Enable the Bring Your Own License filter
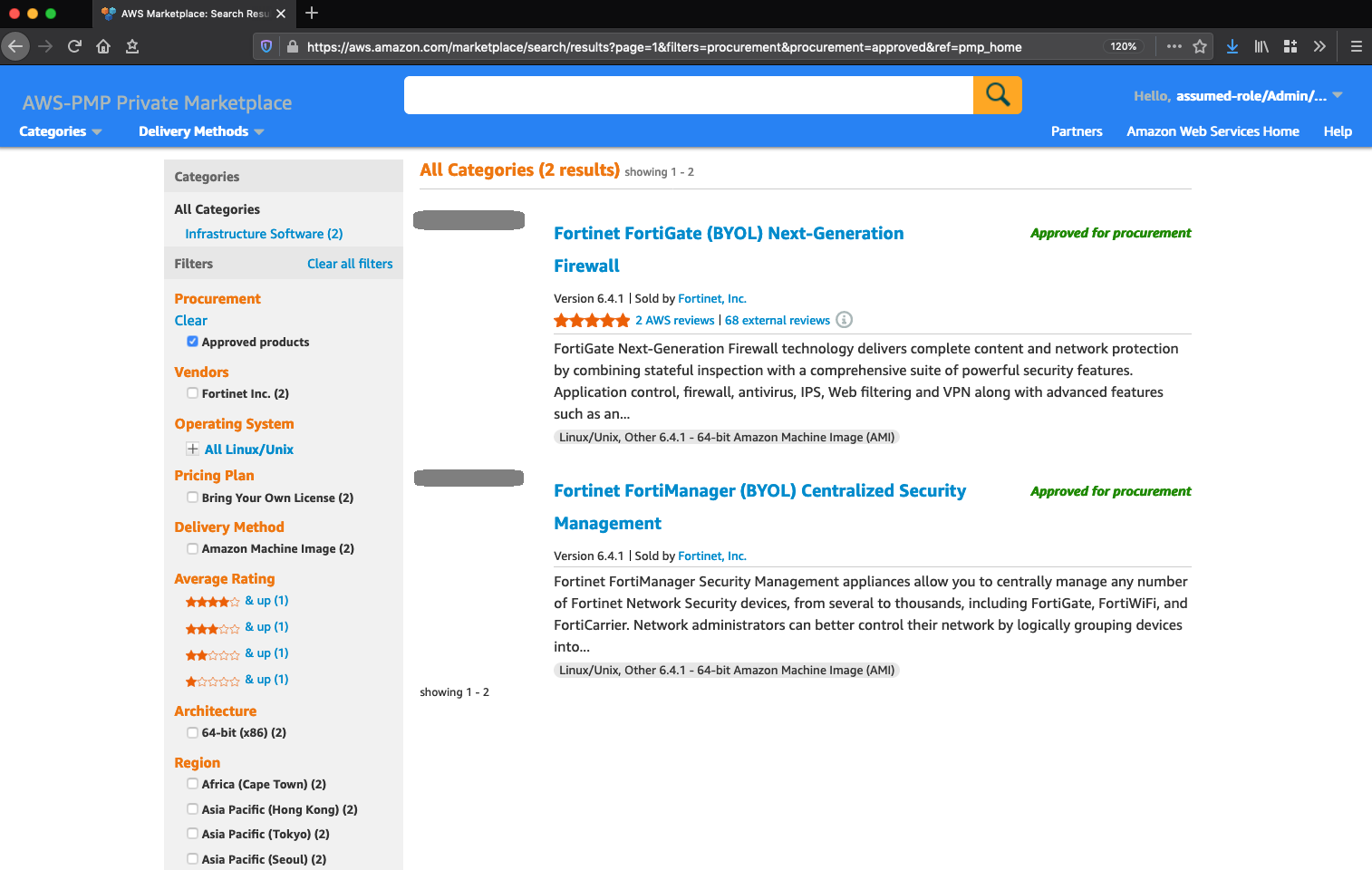 coord(192,498)
